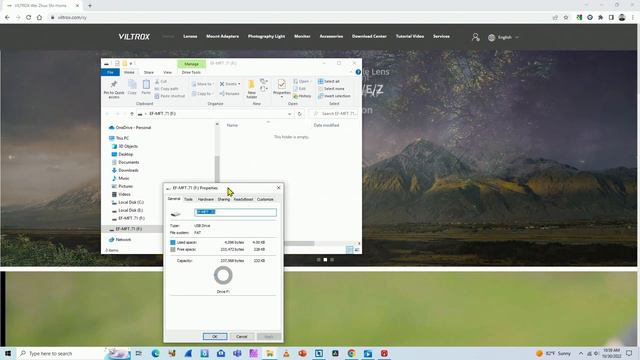The height and width of the screenshot is (360, 640).
Task: Click the Refresh button beside address bar
Action: pos(300,114)
